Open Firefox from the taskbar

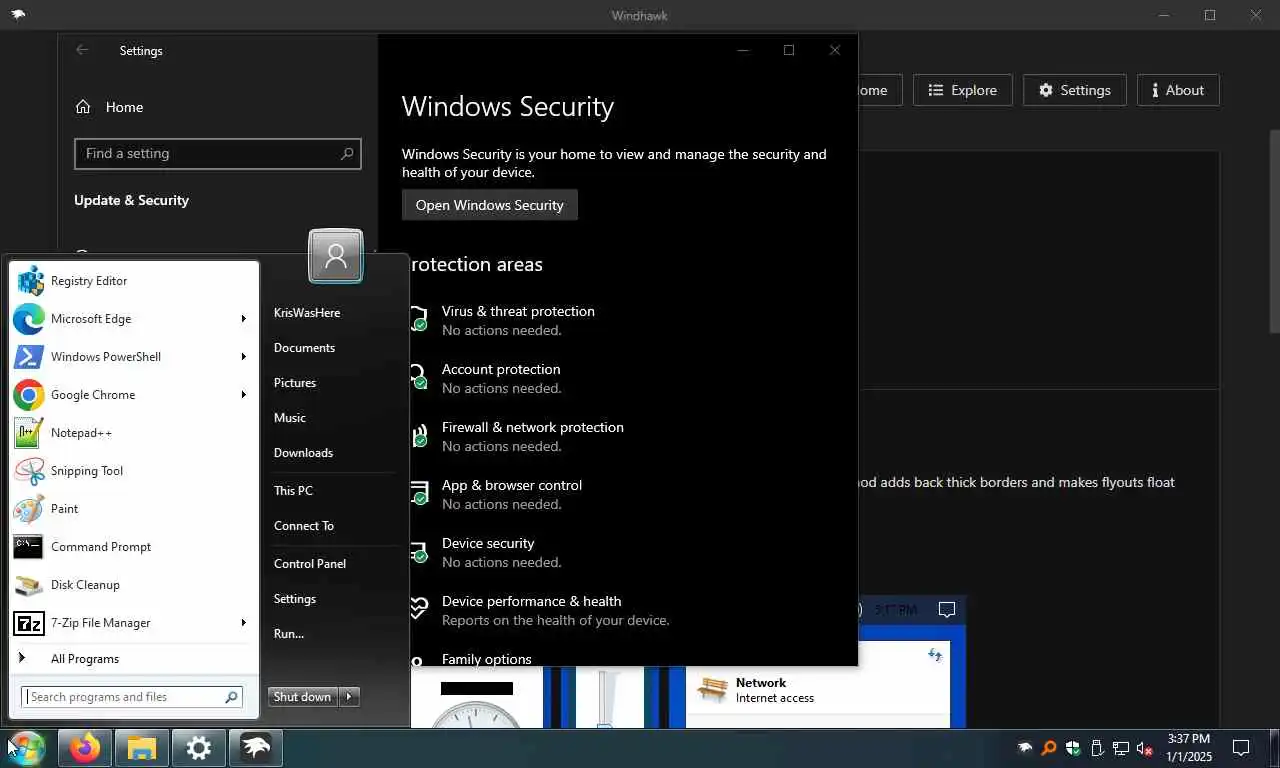click(x=85, y=748)
